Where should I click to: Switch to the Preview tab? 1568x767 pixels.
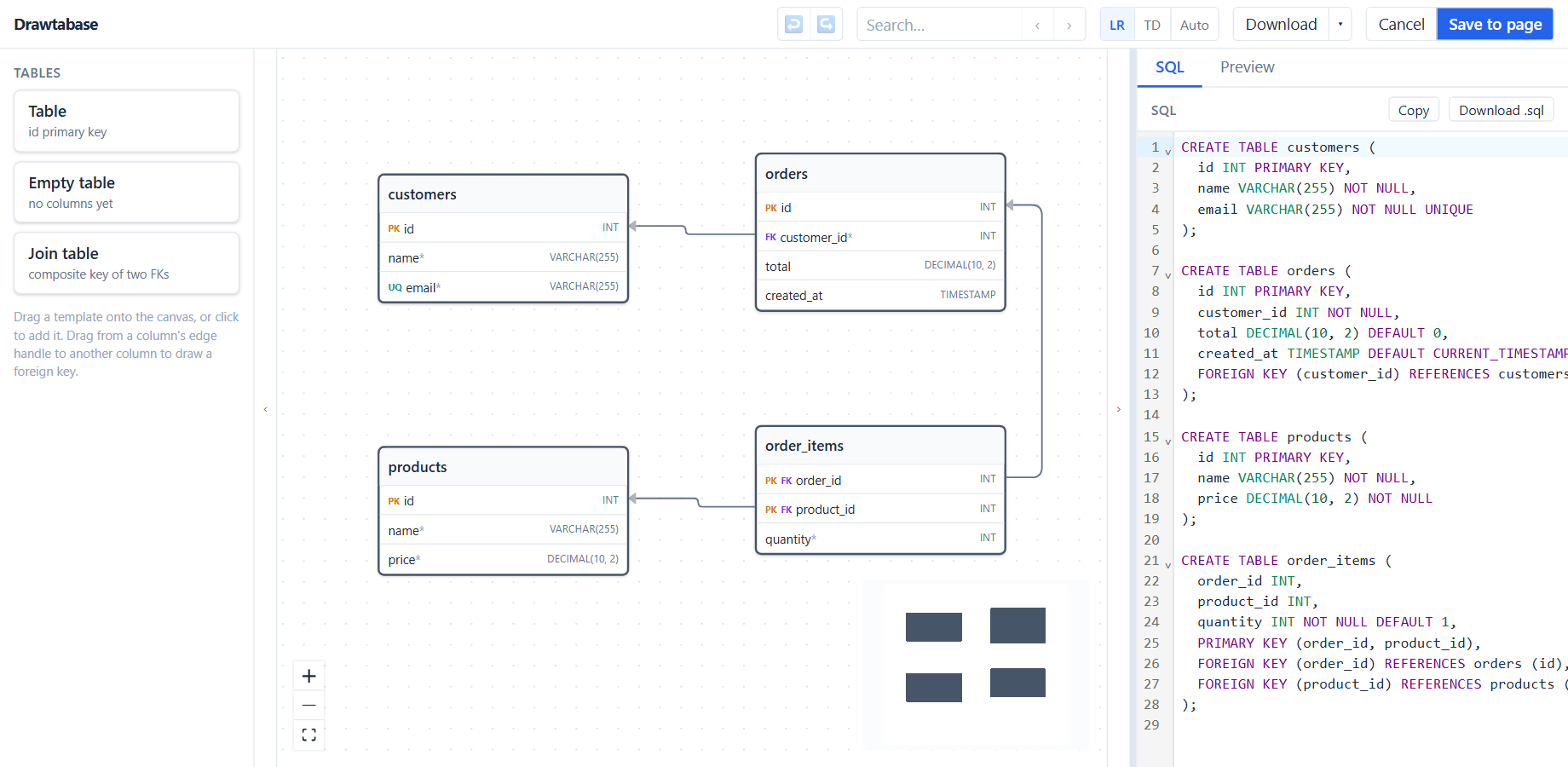pyautogui.click(x=1248, y=67)
